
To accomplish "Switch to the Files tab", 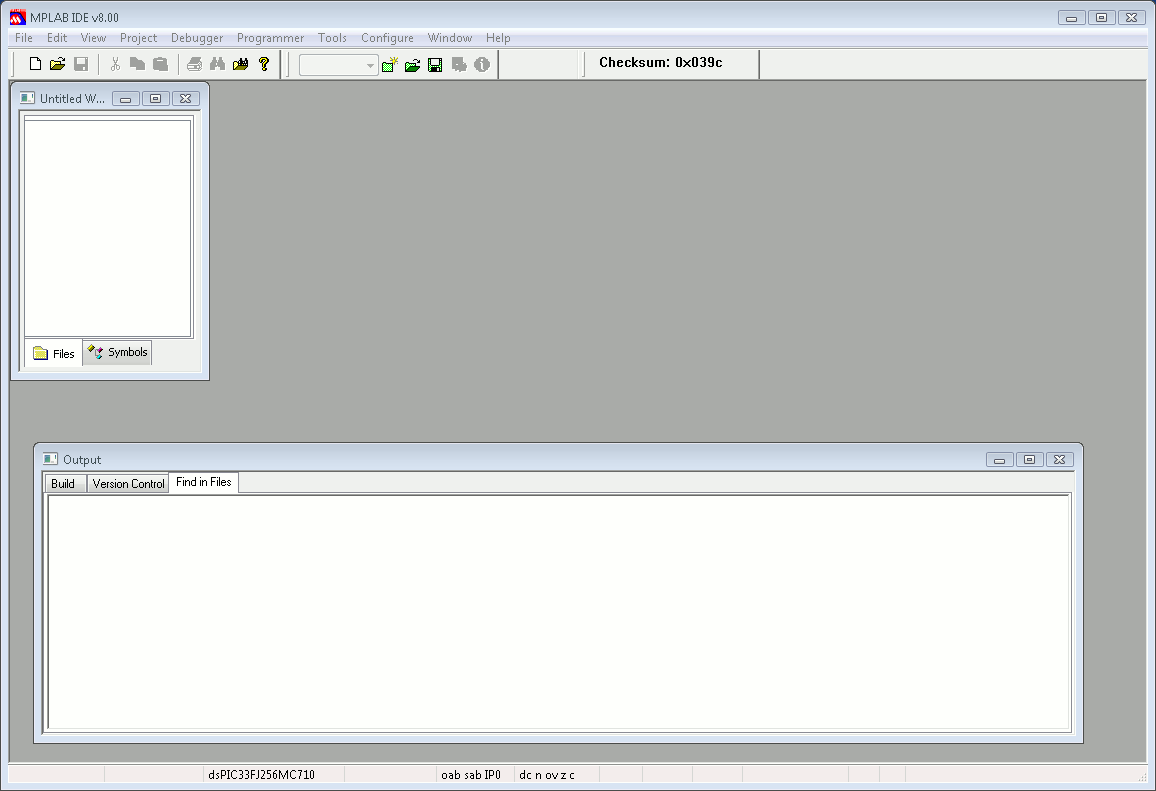I will click(x=54, y=354).
